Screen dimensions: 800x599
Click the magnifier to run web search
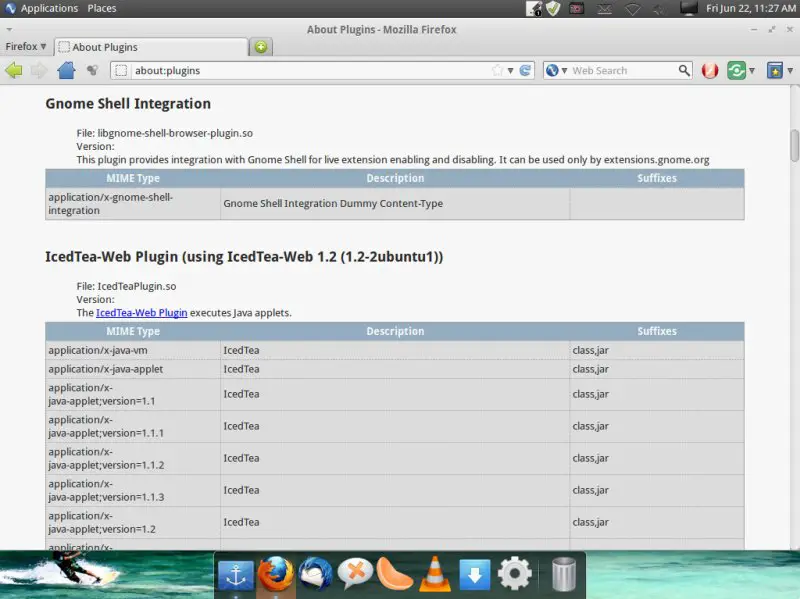point(684,70)
